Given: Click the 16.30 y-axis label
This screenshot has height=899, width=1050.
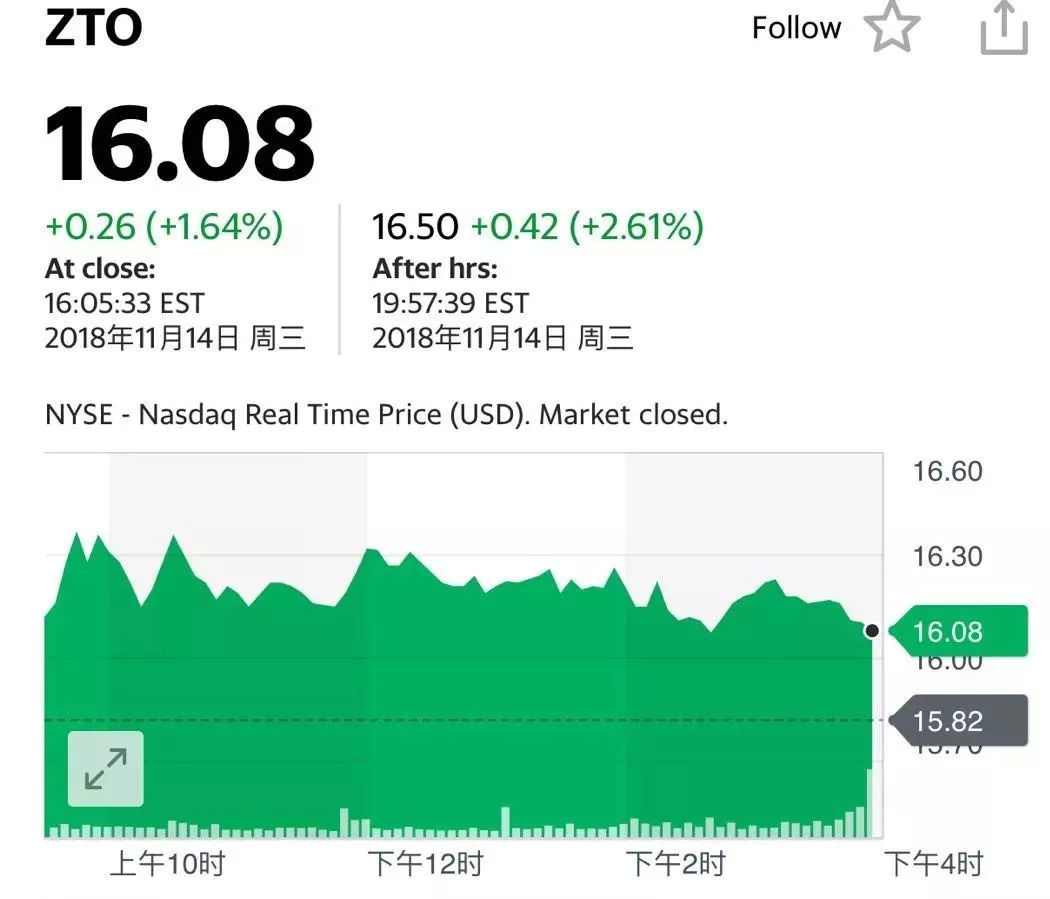Looking at the screenshot, I should [947, 556].
